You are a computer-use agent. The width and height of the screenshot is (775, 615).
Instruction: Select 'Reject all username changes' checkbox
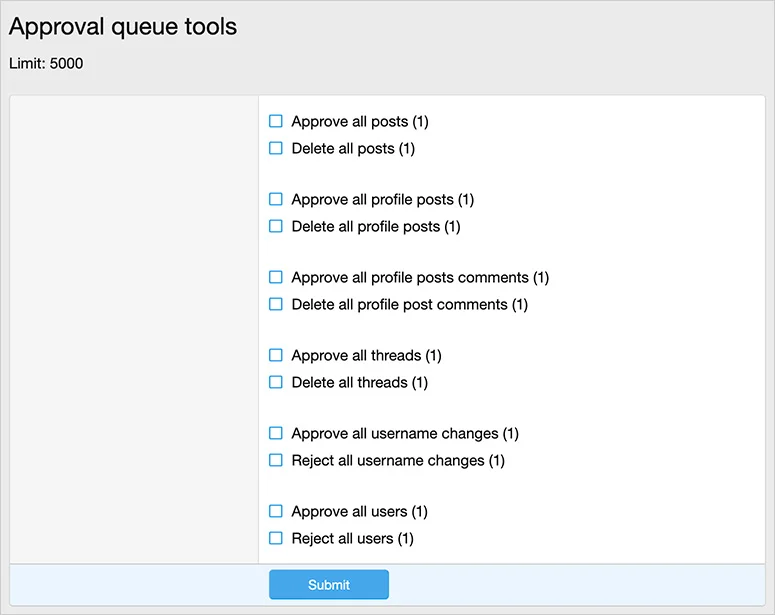point(276,460)
